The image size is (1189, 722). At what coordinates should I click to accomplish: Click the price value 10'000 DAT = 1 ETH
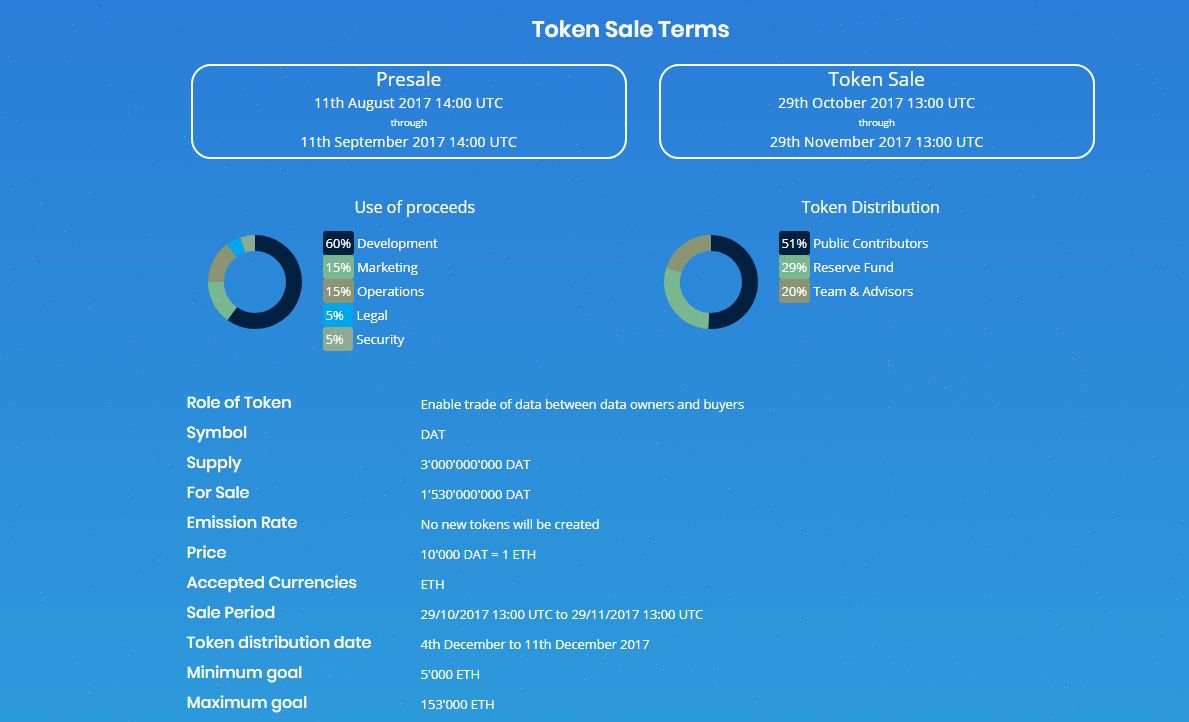[478, 554]
